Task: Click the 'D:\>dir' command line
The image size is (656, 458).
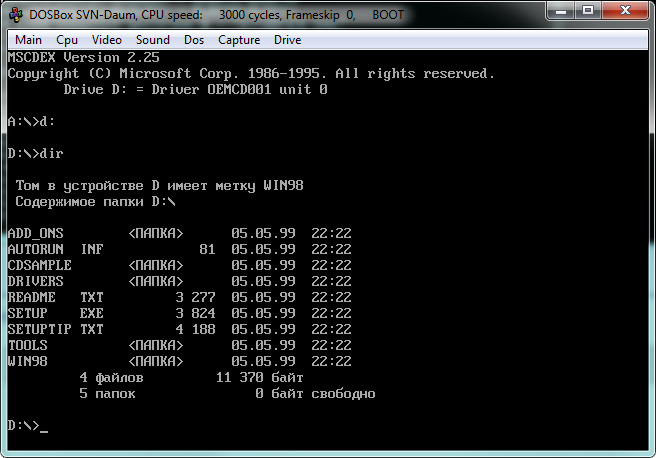Action: pyautogui.click(x=36, y=153)
